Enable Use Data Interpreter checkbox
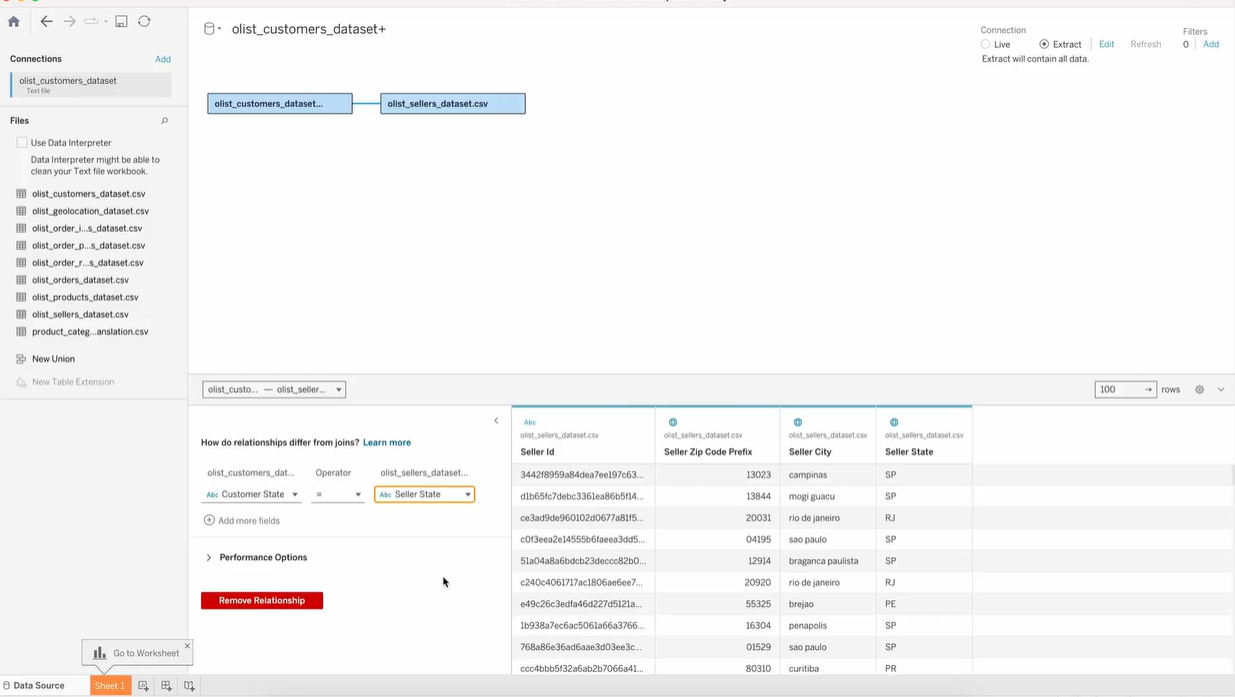The width and height of the screenshot is (1235, 697). (x=22, y=143)
